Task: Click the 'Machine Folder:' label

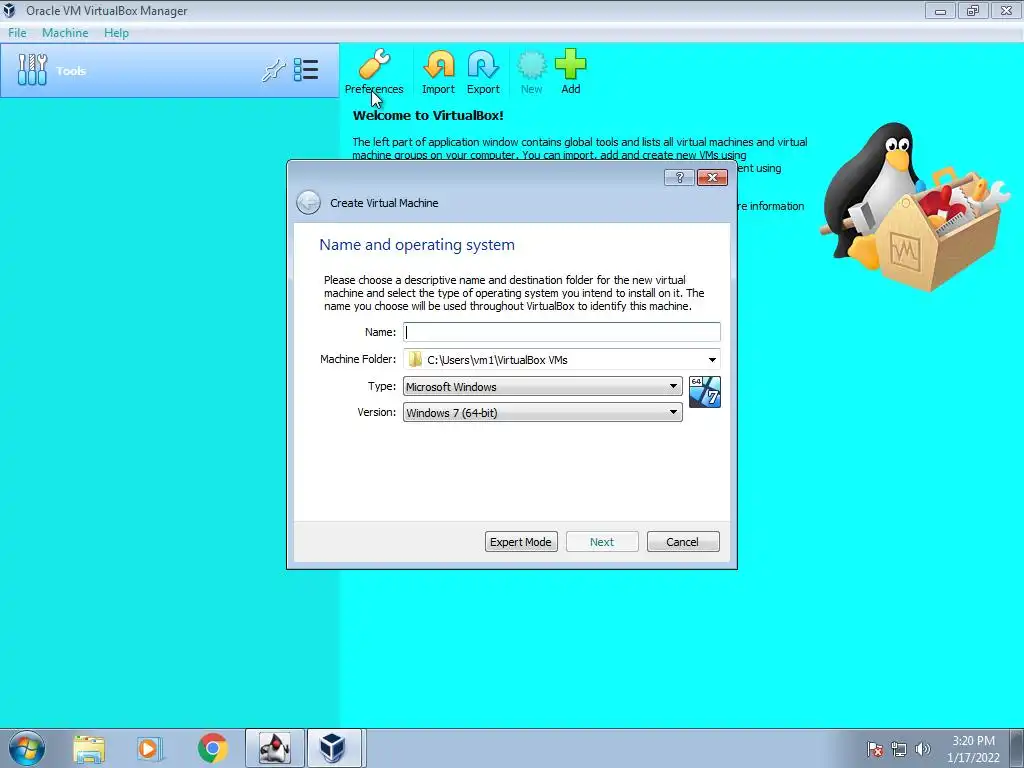Action: 358,359
